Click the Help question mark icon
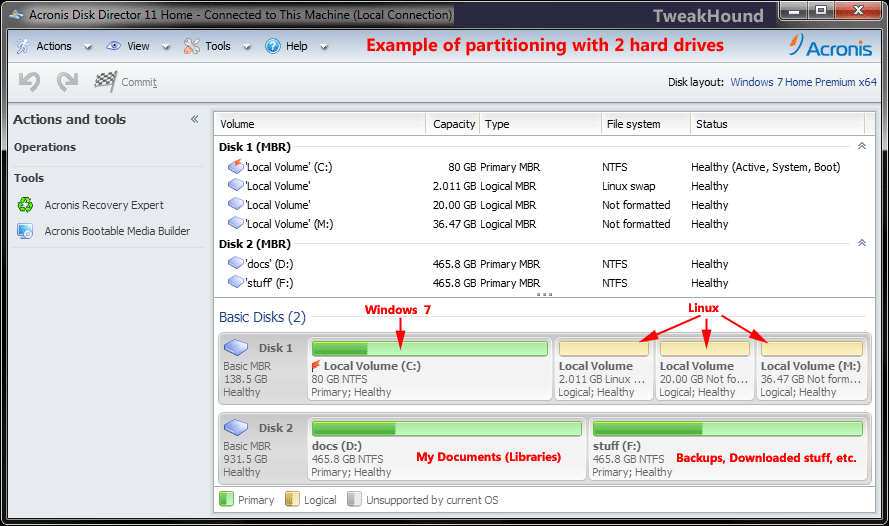Viewport: 889px width, 526px height. 273,46
